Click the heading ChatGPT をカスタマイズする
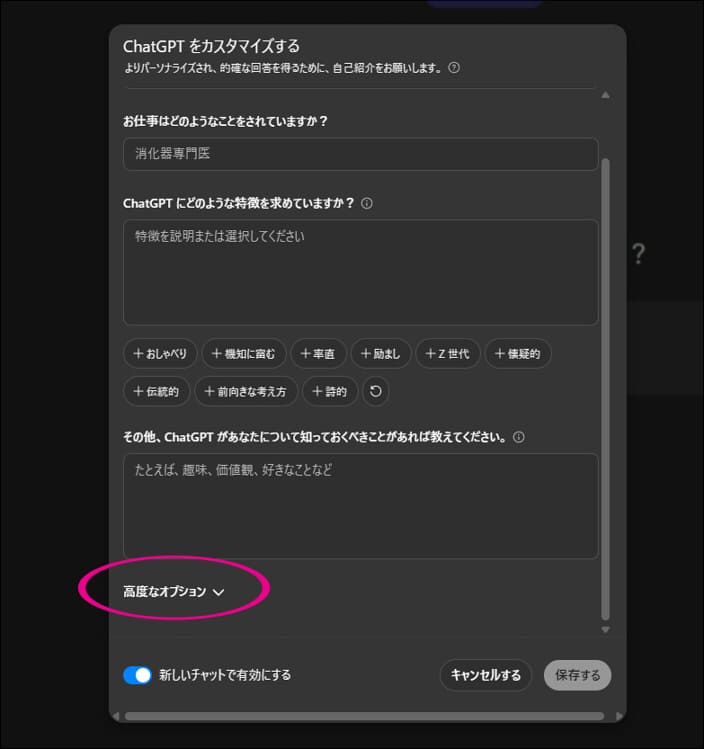Screen dimensions: 704x749 tap(211, 46)
